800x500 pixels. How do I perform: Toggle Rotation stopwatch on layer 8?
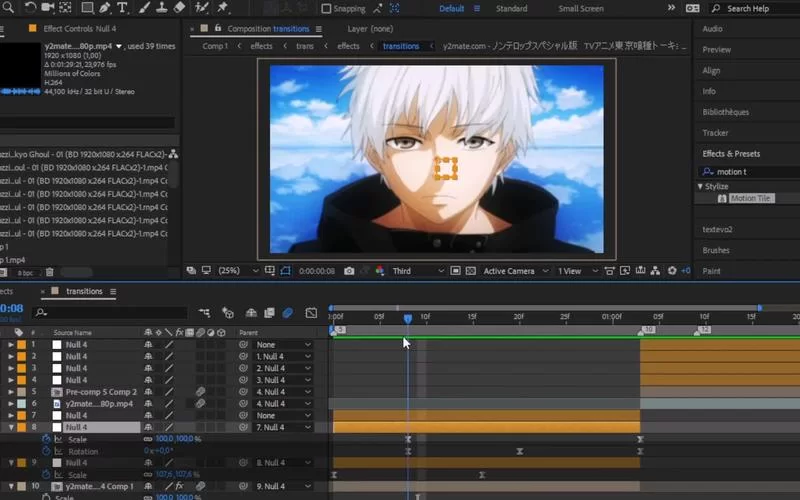[46, 452]
